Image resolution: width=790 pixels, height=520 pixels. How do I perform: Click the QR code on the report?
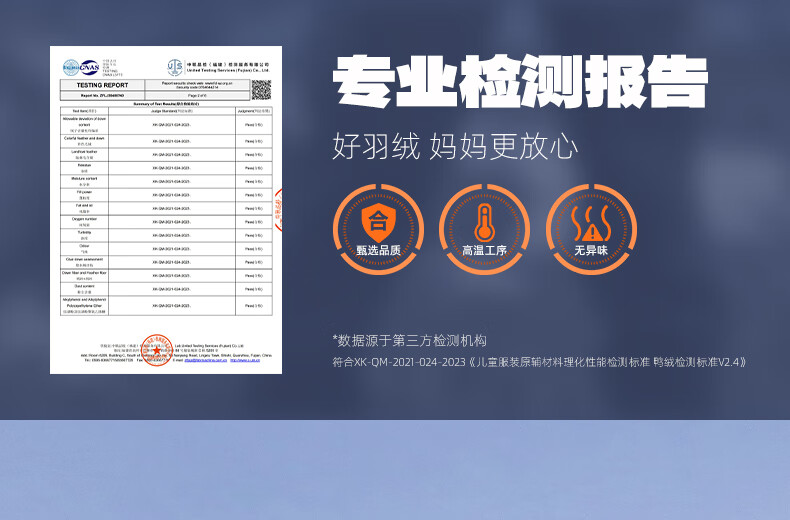tap(261, 90)
